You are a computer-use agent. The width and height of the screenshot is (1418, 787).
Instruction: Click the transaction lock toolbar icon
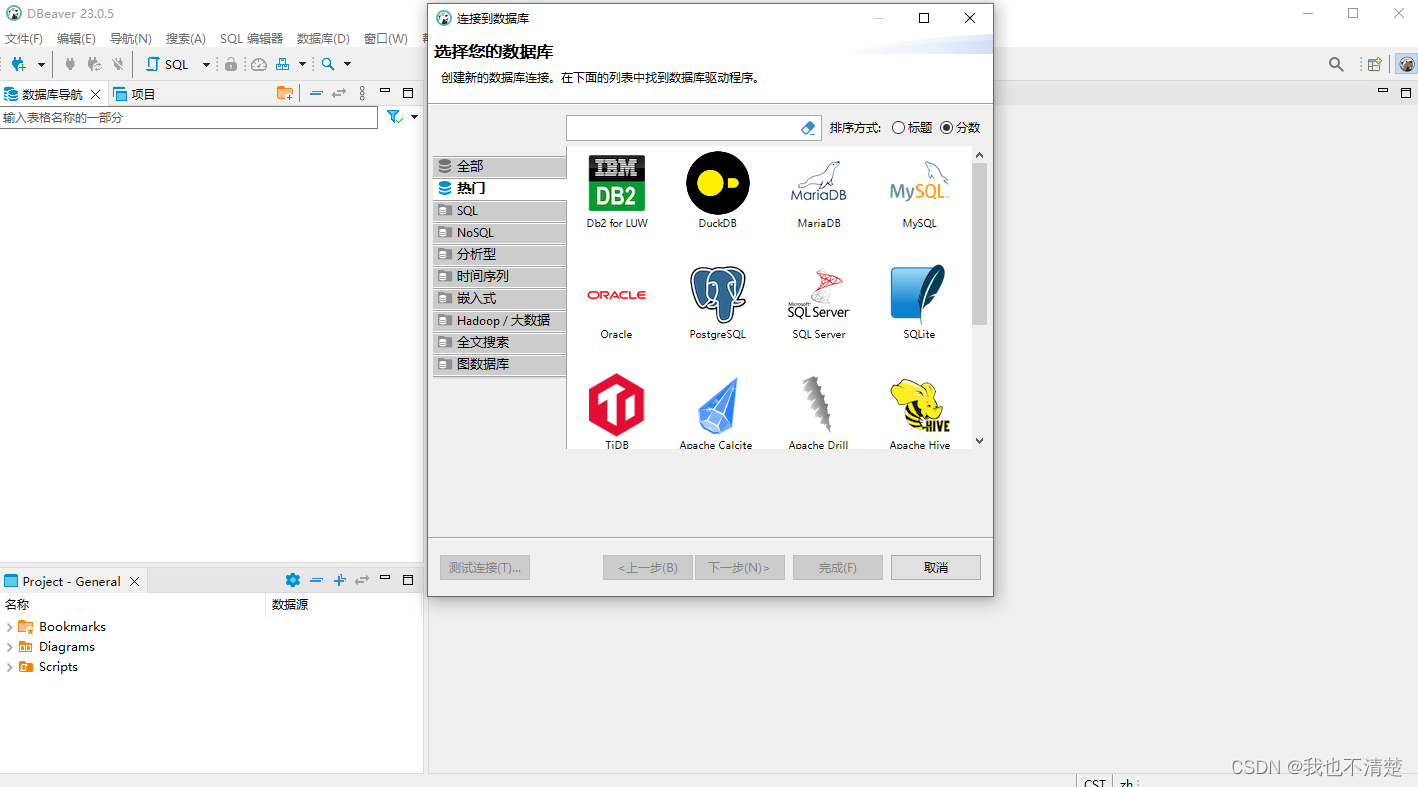point(231,64)
